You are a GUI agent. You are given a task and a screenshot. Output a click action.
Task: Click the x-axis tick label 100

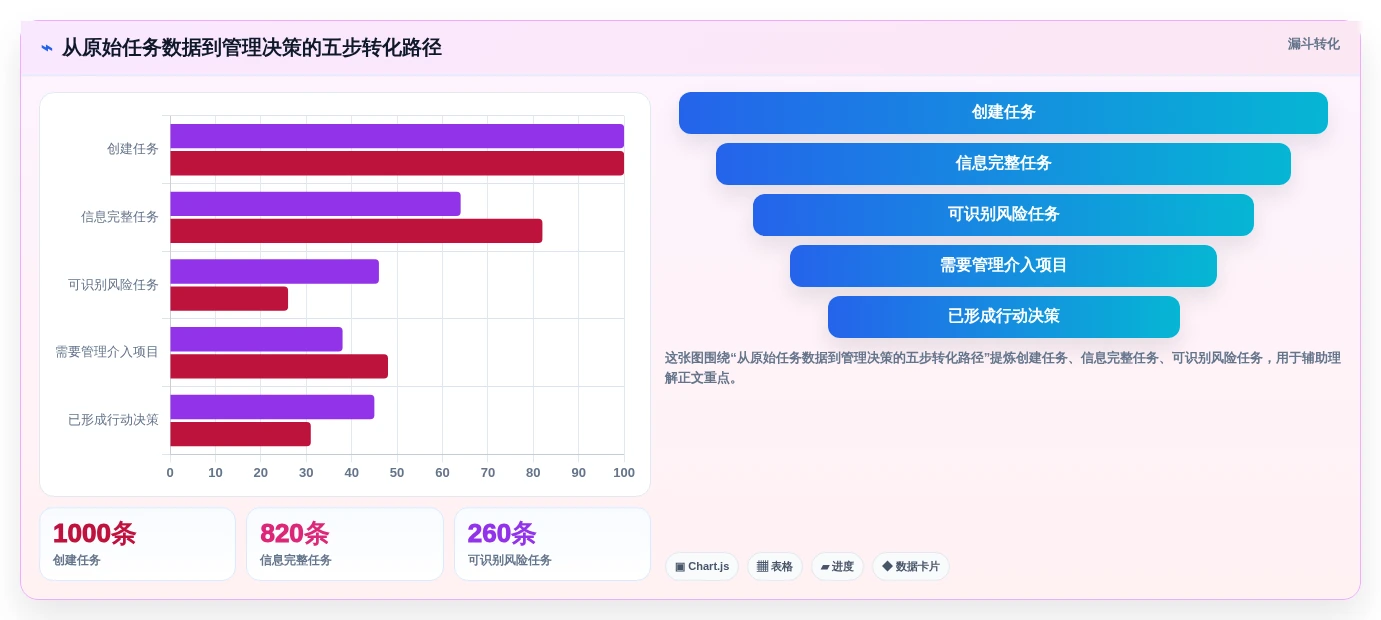tap(624, 473)
